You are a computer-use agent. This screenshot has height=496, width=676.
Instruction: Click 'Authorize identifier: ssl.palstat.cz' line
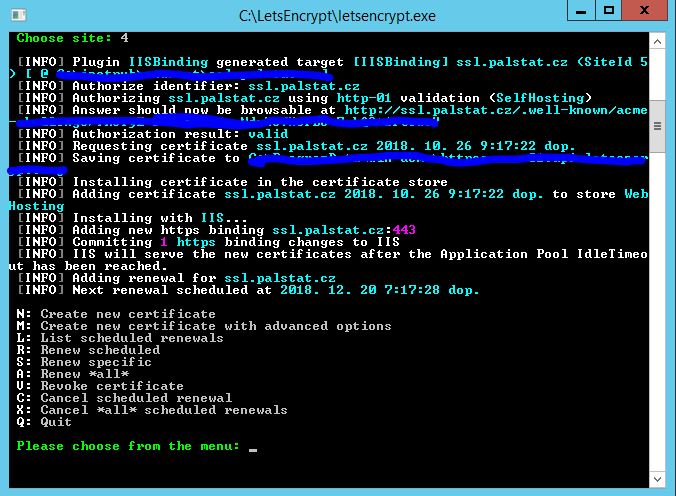(188, 86)
